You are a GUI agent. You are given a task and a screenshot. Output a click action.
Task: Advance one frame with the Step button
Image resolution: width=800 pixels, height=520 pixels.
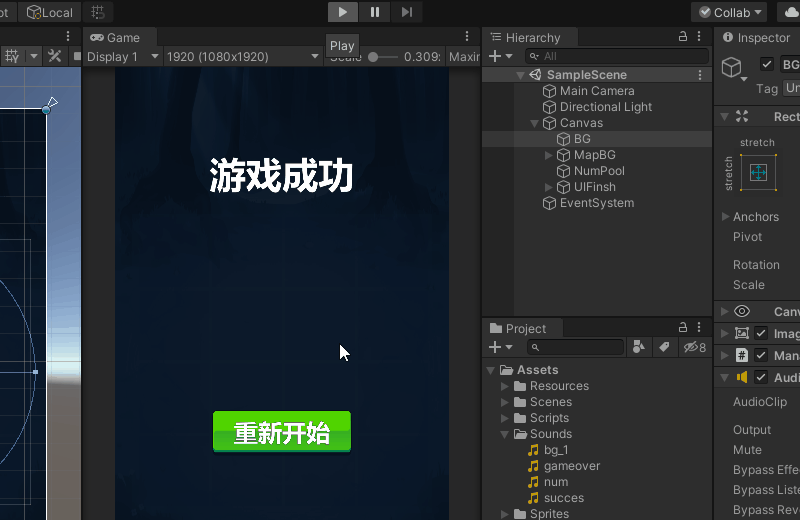pos(406,12)
